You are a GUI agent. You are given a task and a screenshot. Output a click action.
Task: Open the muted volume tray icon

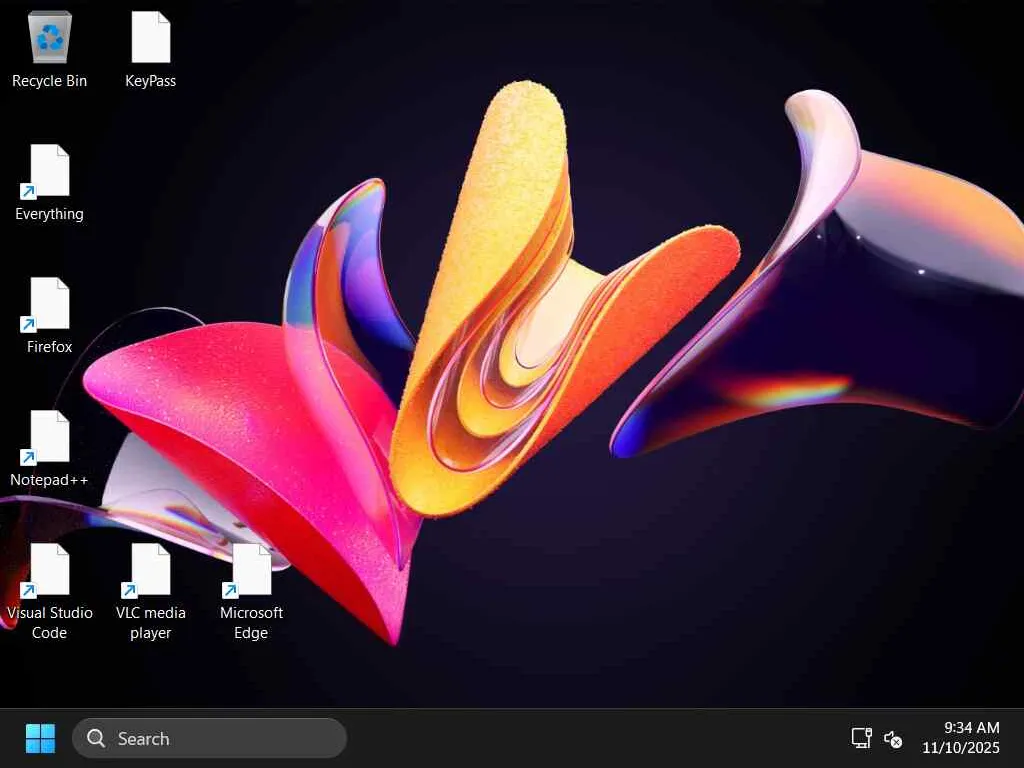click(x=893, y=739)
